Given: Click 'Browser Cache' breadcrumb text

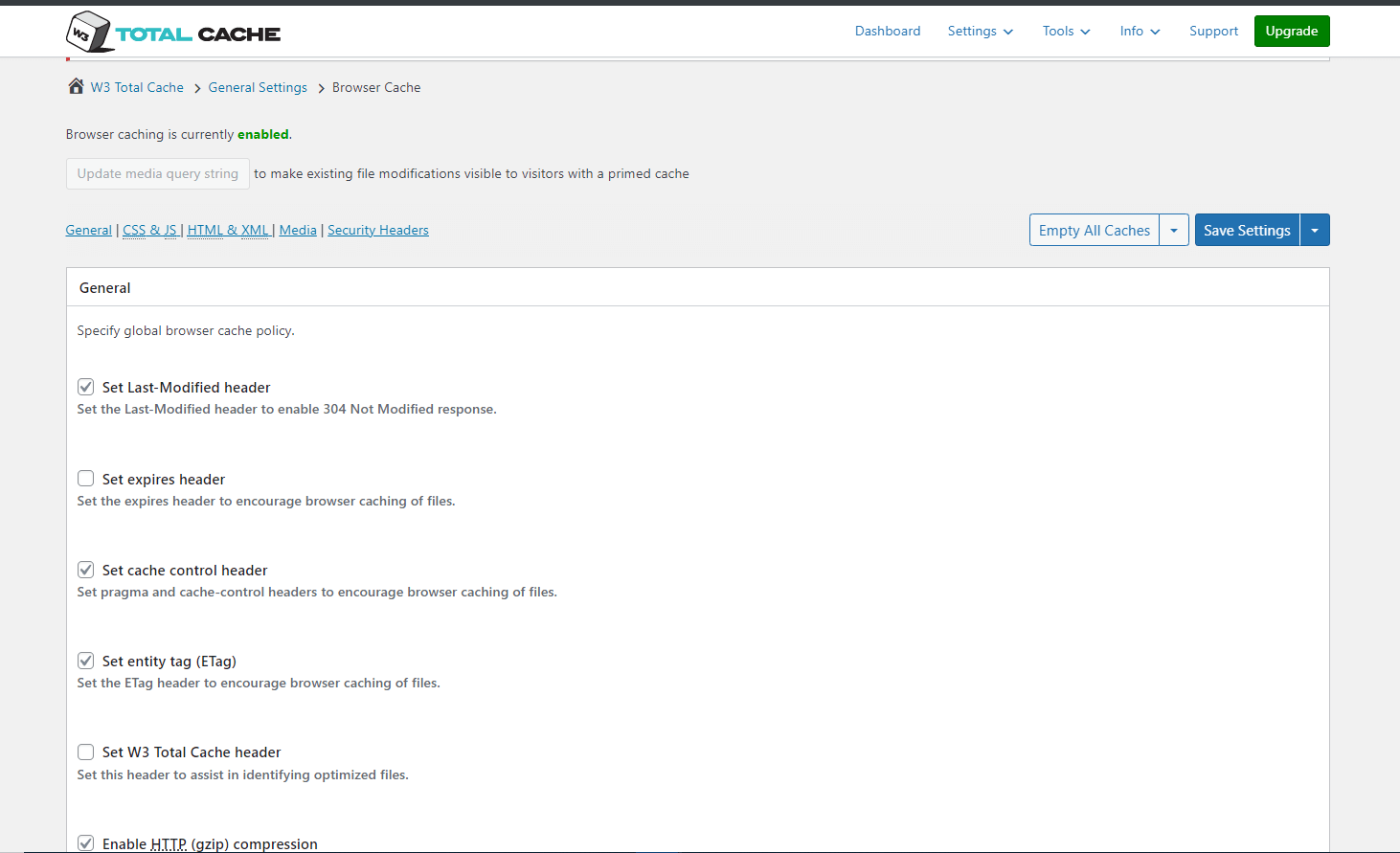Looking at the screenshot, I should (x=376, y=87).
